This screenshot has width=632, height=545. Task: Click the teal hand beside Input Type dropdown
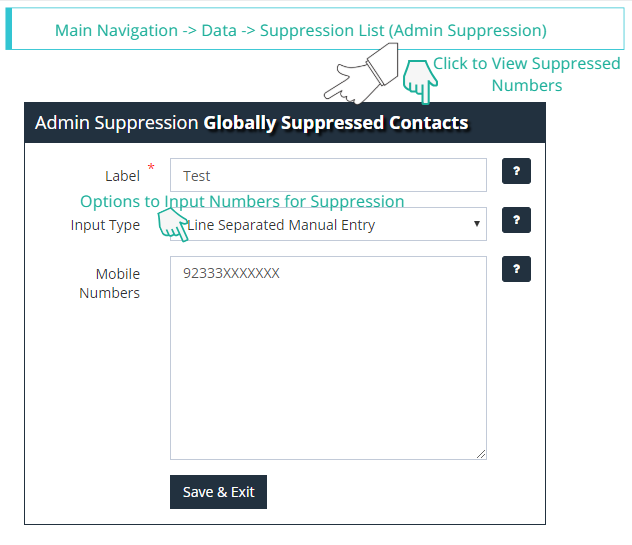pos(173,225)
